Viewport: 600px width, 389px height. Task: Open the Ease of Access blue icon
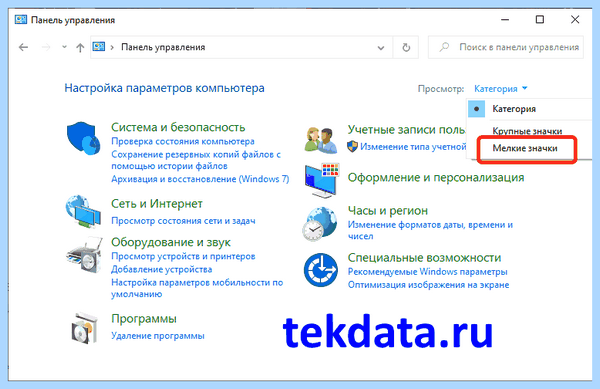pos(321,270)
